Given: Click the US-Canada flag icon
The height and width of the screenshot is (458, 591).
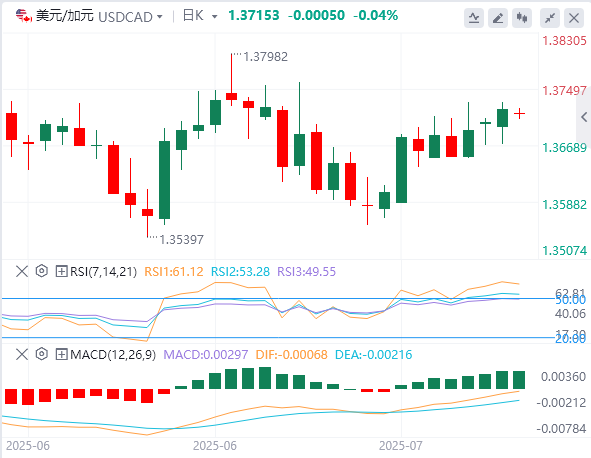Looking at the screenshot, I should click(x=24, y=16).
